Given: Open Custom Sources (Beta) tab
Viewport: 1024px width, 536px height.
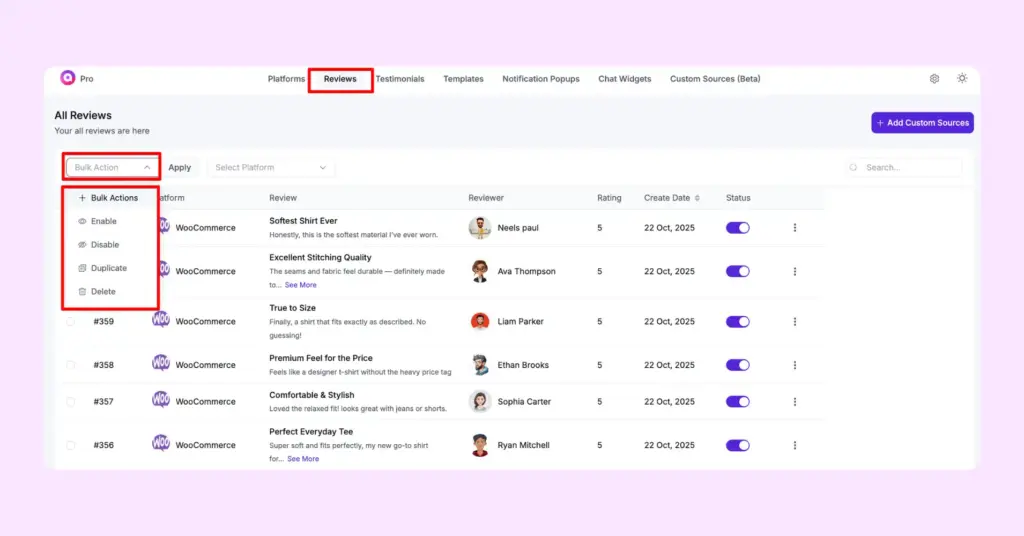Looking at the screenshot, I should tap(715, 79).
